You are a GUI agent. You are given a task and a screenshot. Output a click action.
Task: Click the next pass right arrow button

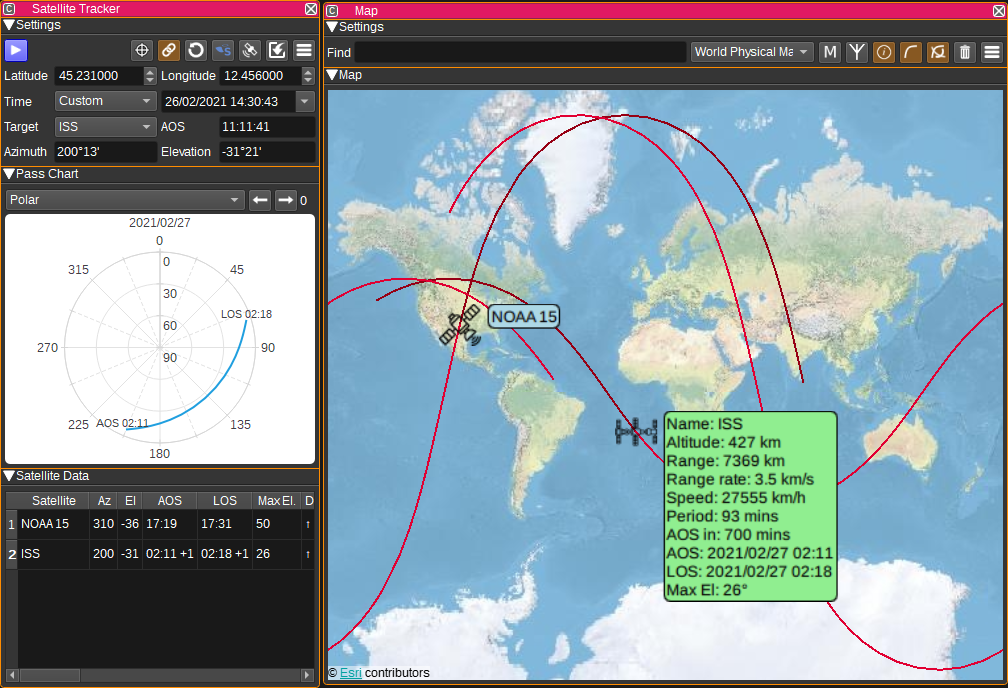(x=285, y=200)
